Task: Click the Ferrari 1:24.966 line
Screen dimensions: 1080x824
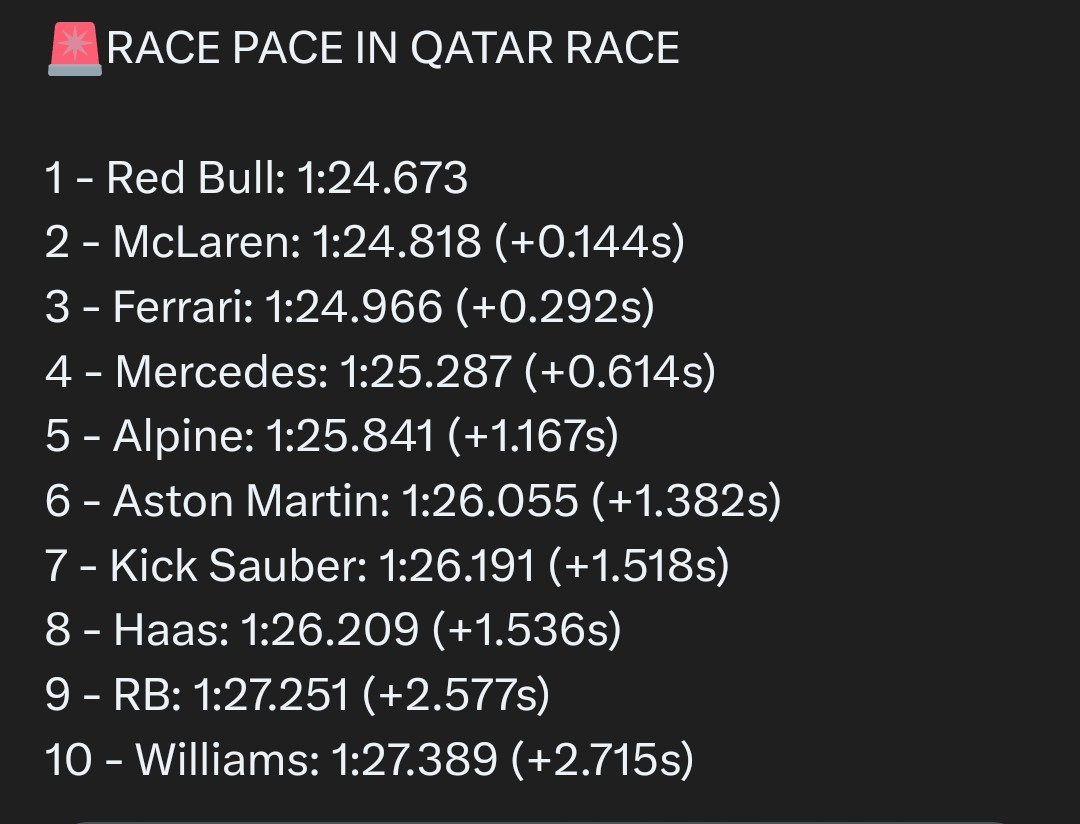Action: click(x=350, y=307)
